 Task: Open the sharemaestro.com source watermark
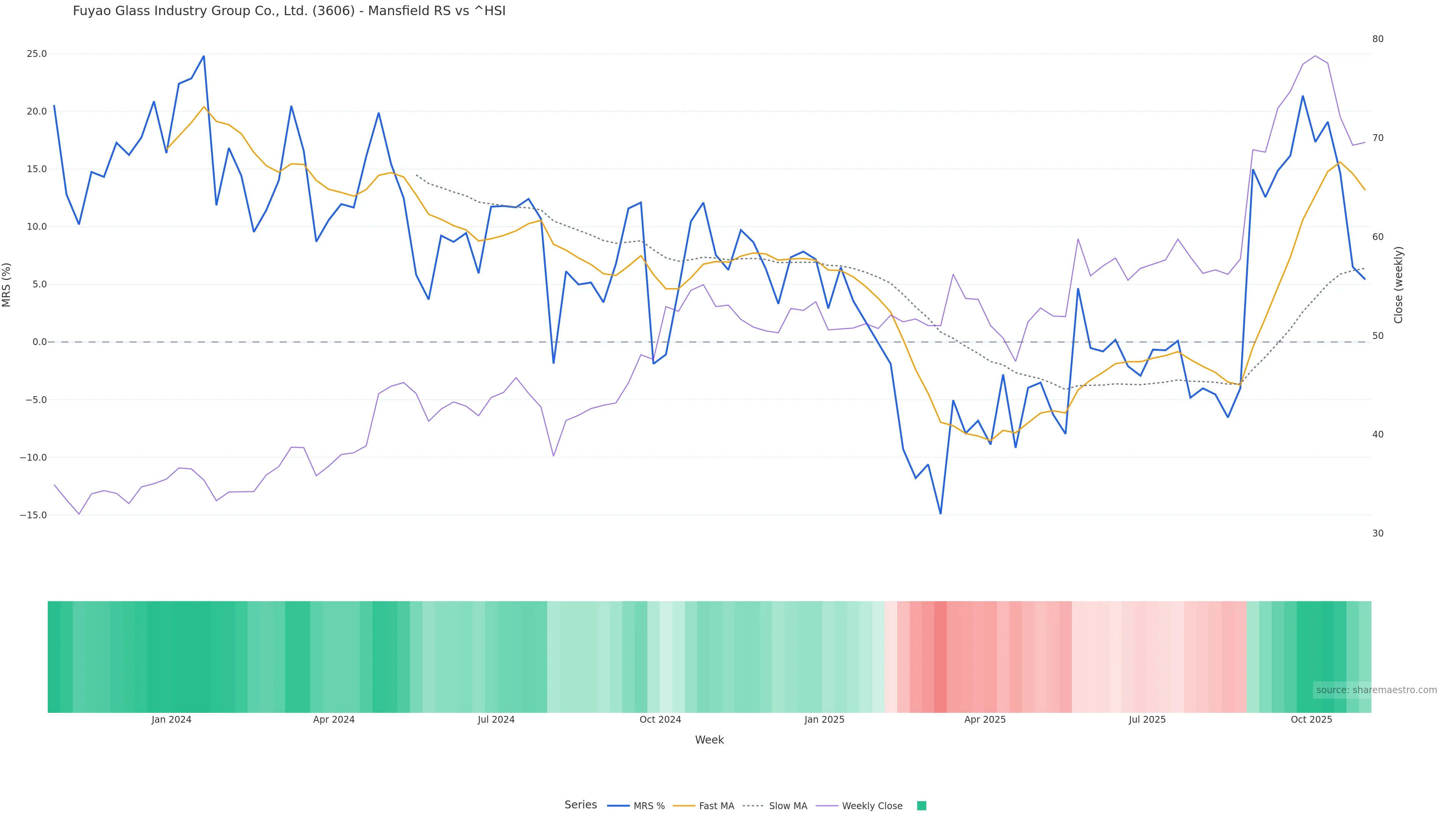(1376, 690)
